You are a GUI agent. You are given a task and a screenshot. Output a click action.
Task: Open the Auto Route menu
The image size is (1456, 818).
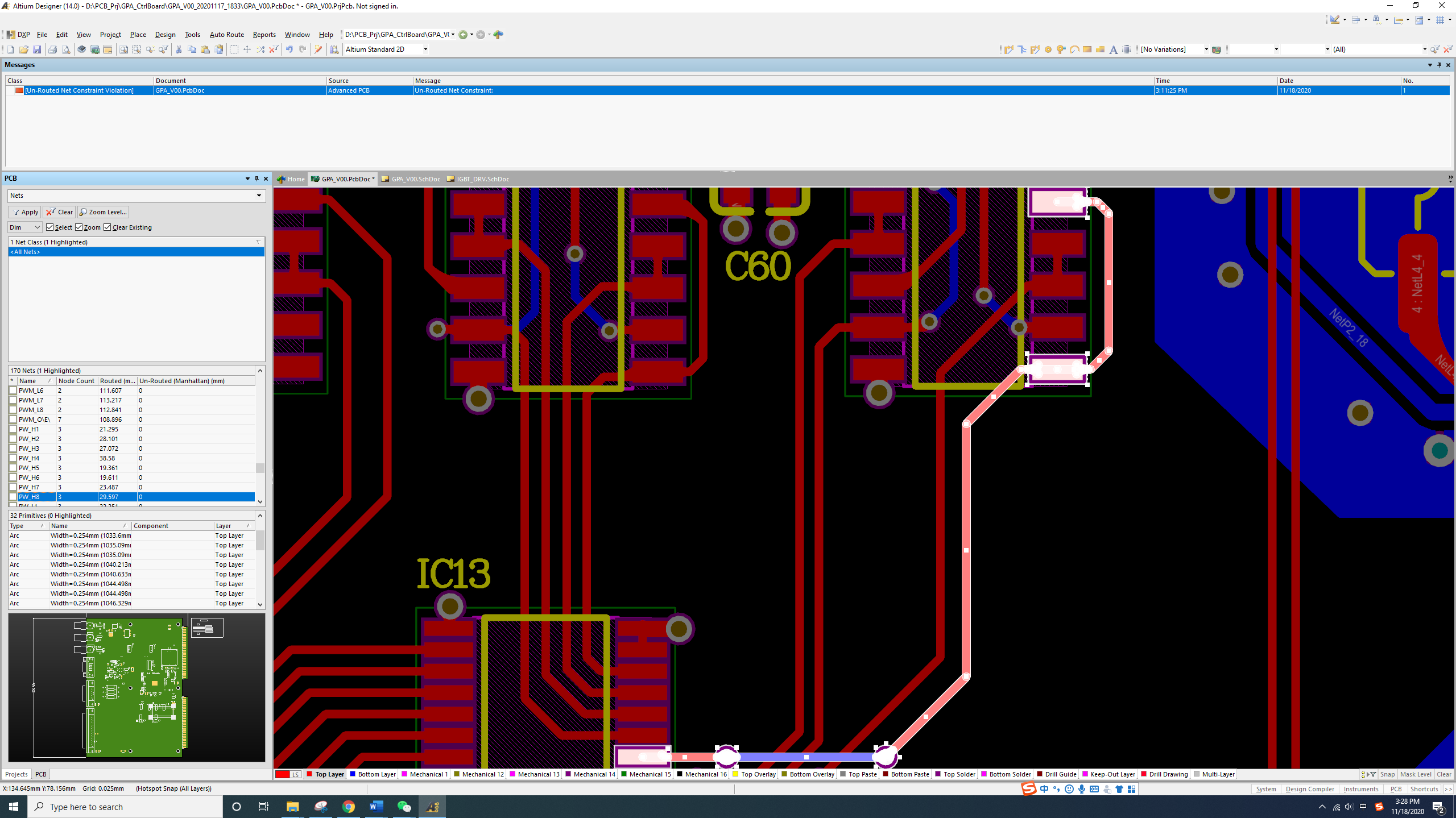pyautogui.click(x=226, y=35)
